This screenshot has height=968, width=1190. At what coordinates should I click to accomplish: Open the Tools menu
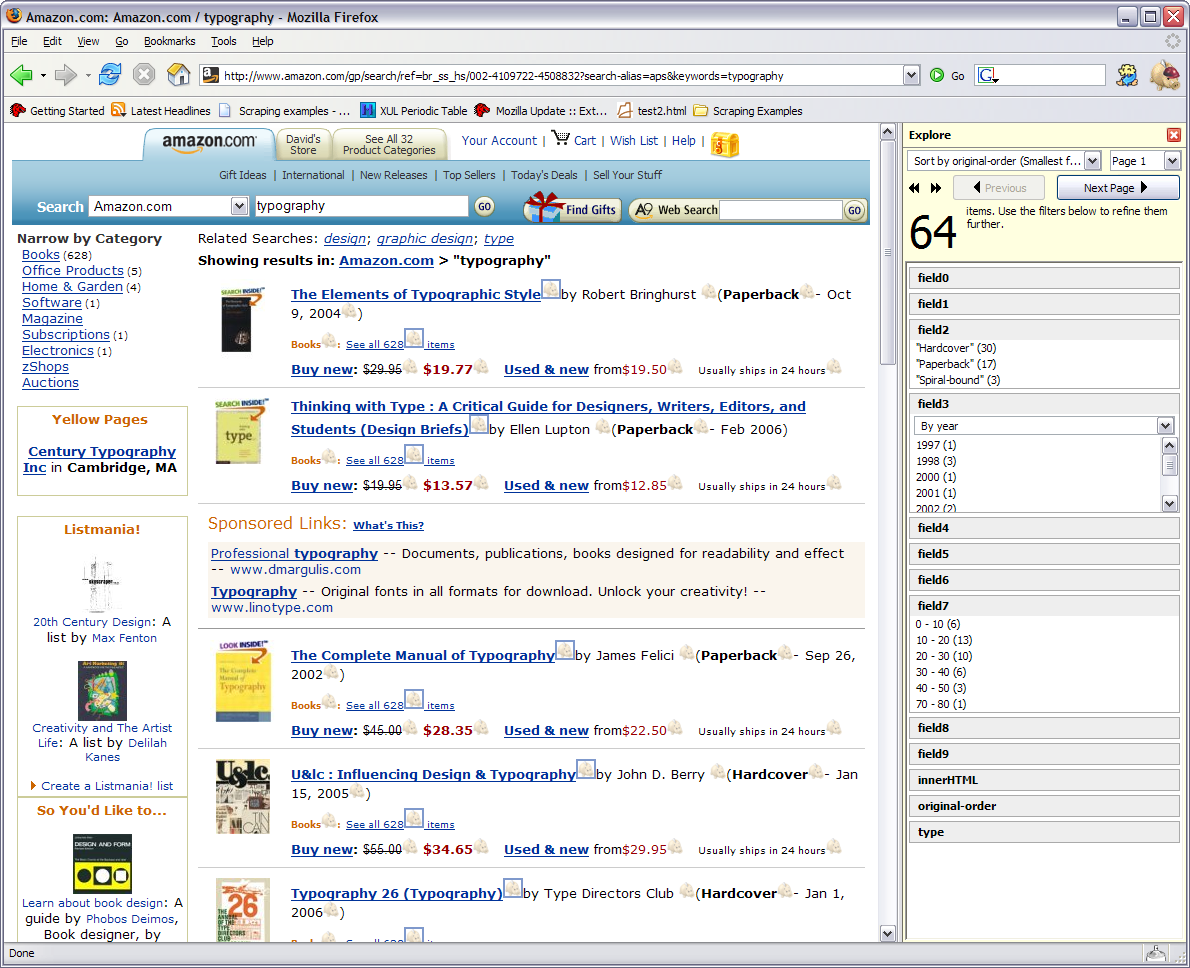click(x=223, y=41)
